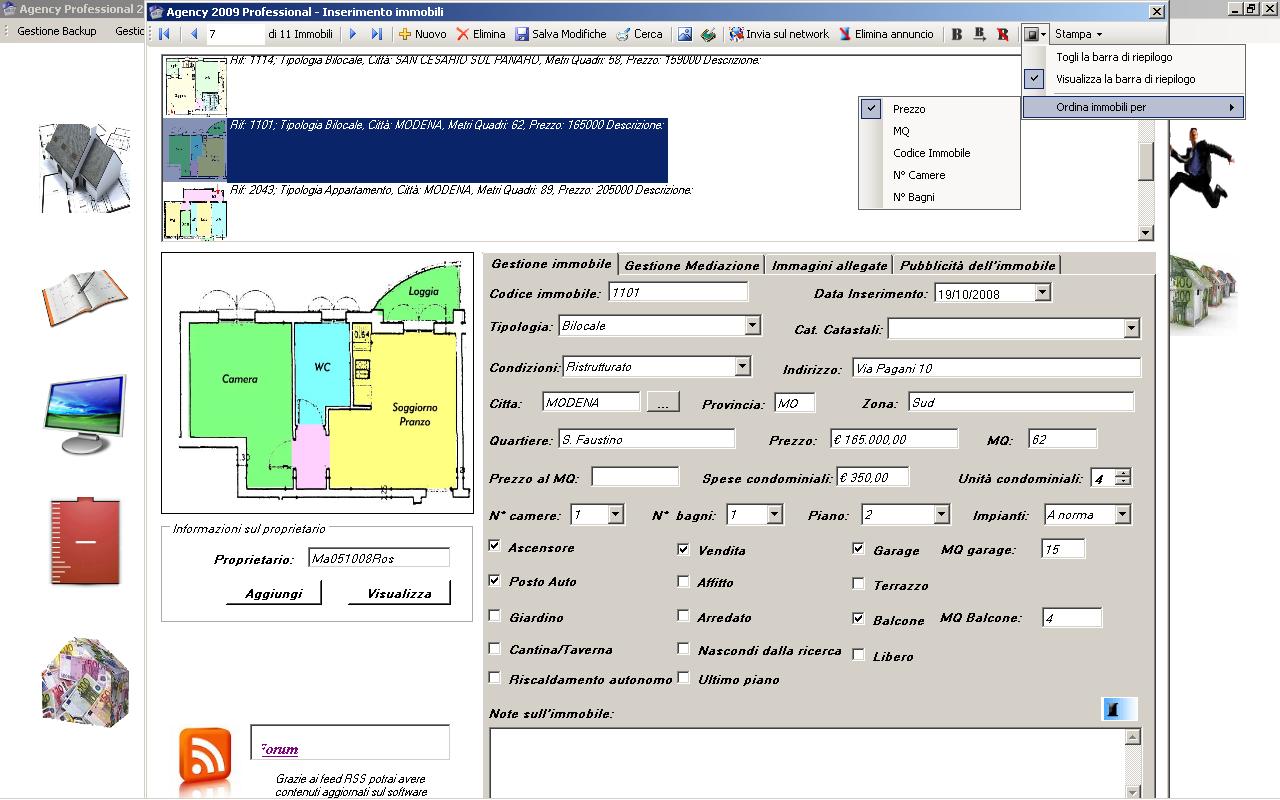Switch to Gestione Mediazione tab

[691, 265]
